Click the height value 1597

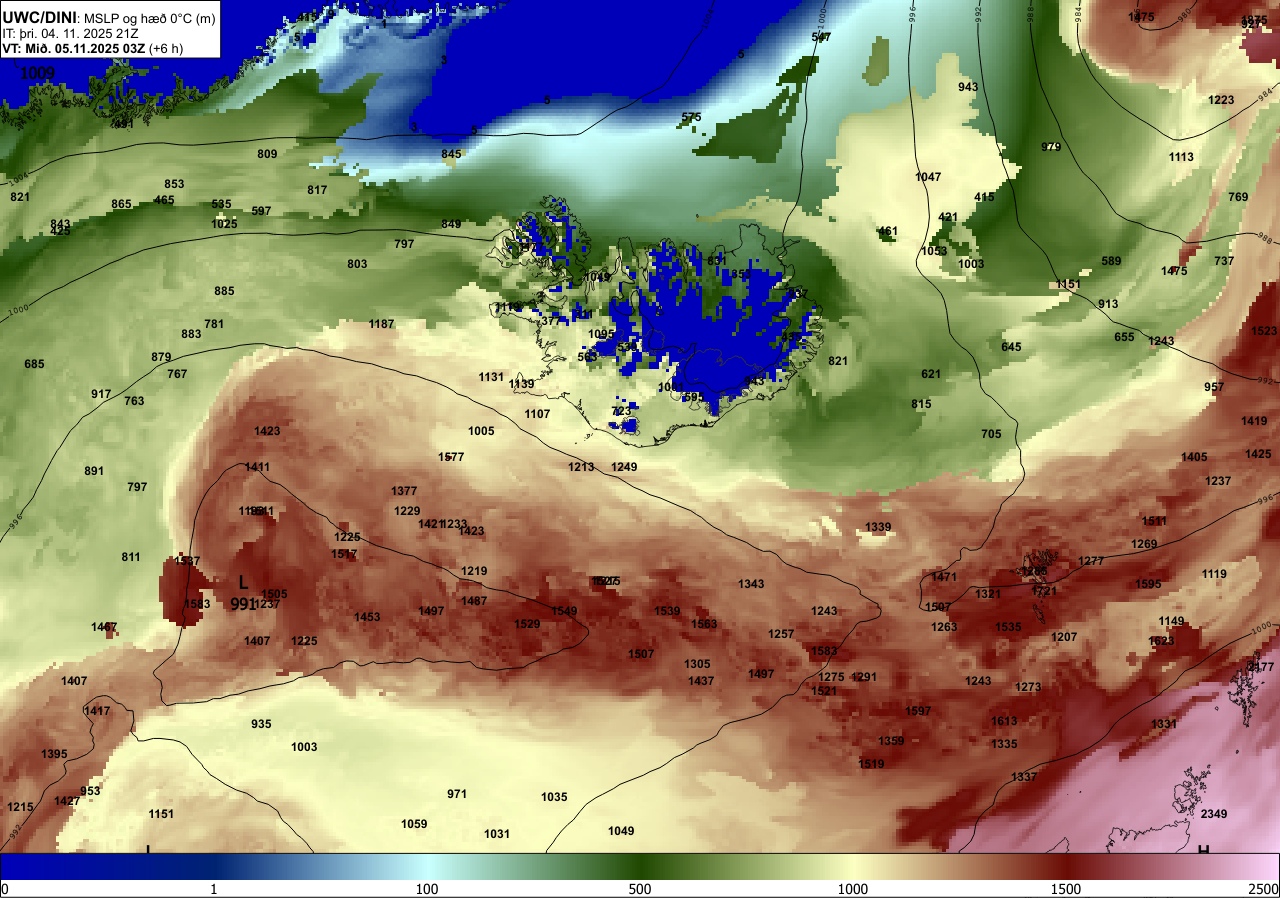tap(918, 711)
